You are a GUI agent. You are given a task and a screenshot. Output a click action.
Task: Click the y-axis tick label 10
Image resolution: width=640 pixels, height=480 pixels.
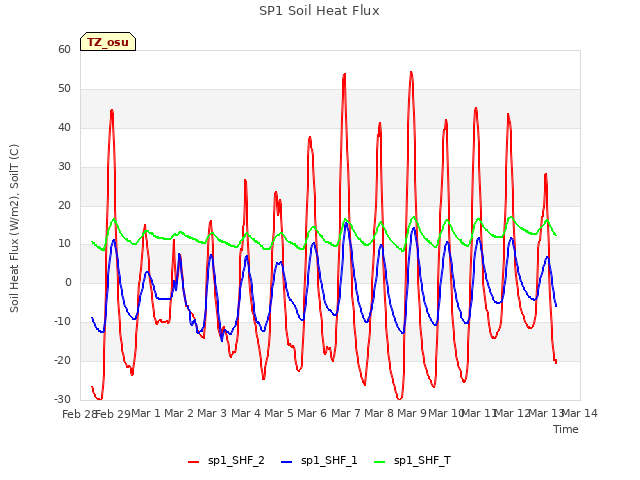64,244
